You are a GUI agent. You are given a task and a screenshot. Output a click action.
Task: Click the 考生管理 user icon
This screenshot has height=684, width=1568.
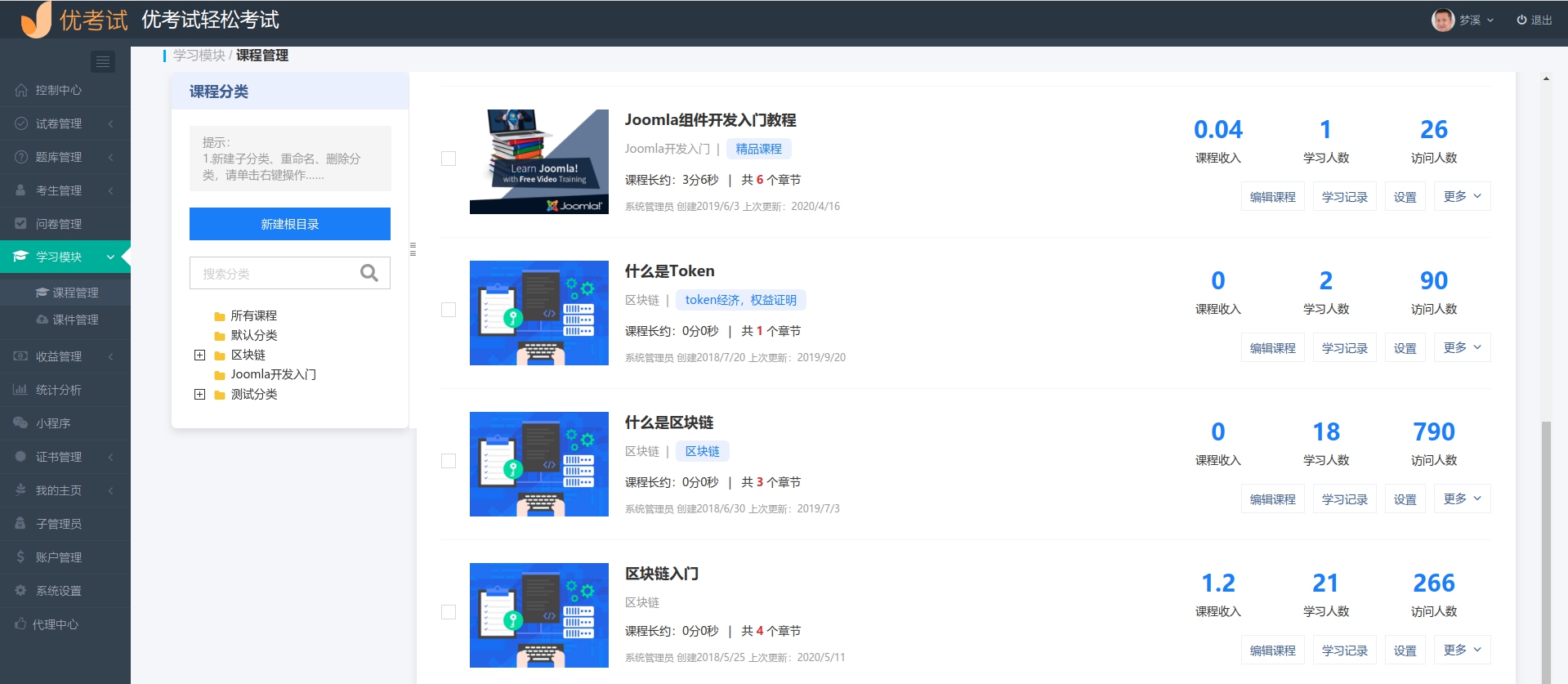coord(21,190)
